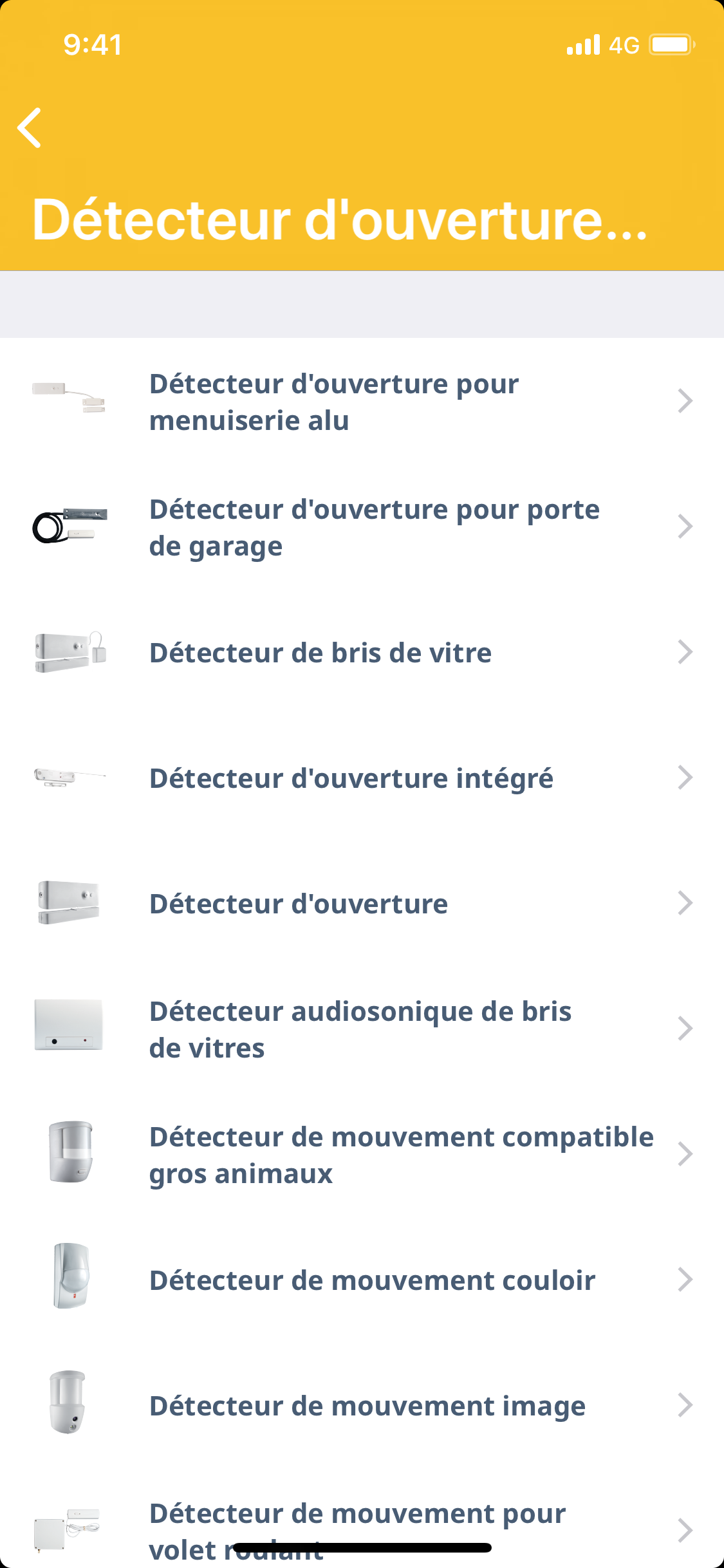724x1568 pixels.
Task: Tap the back arrow icon
Action: point(30,127)
